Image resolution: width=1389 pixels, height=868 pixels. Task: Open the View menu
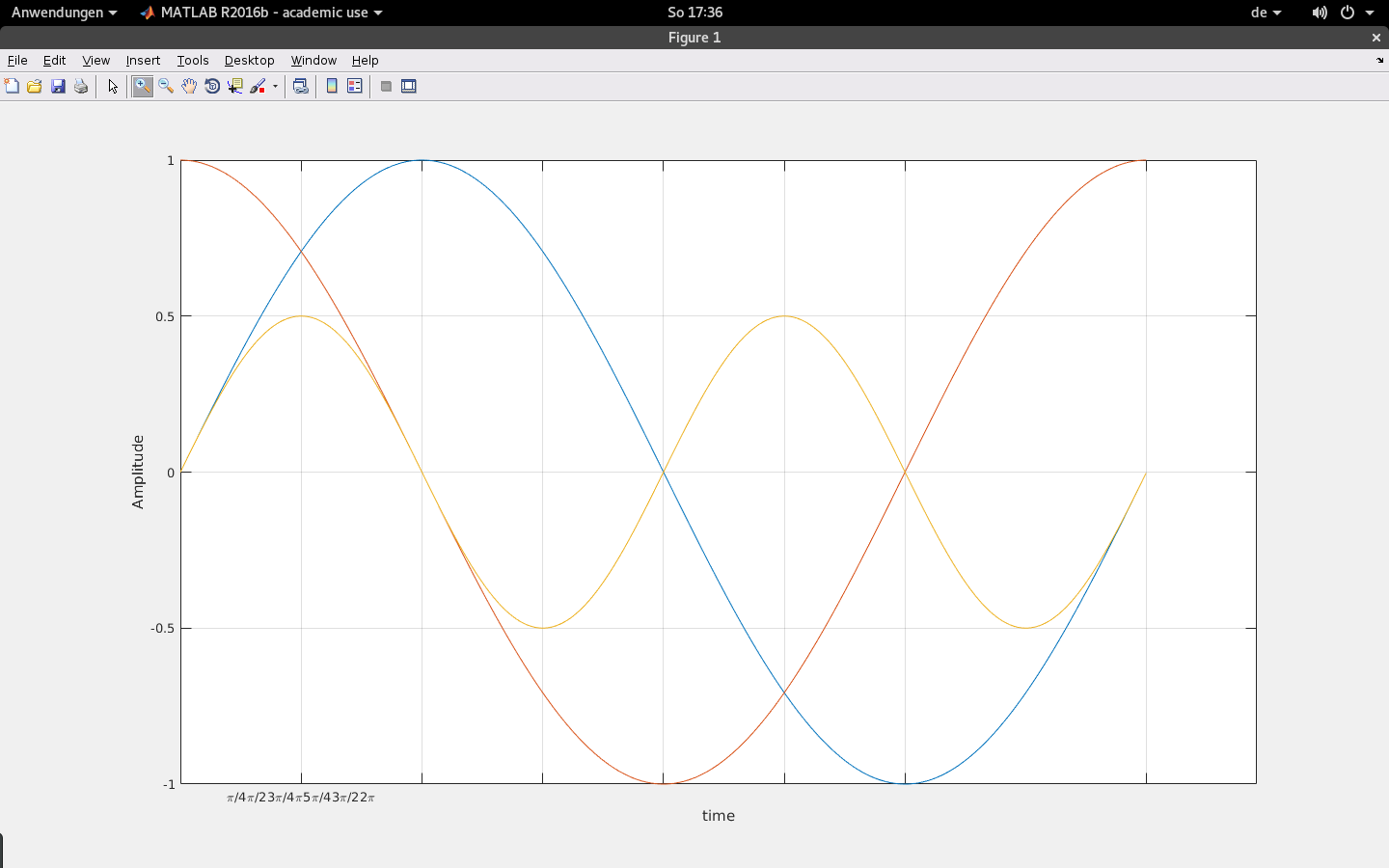click(x=95, y=60)
